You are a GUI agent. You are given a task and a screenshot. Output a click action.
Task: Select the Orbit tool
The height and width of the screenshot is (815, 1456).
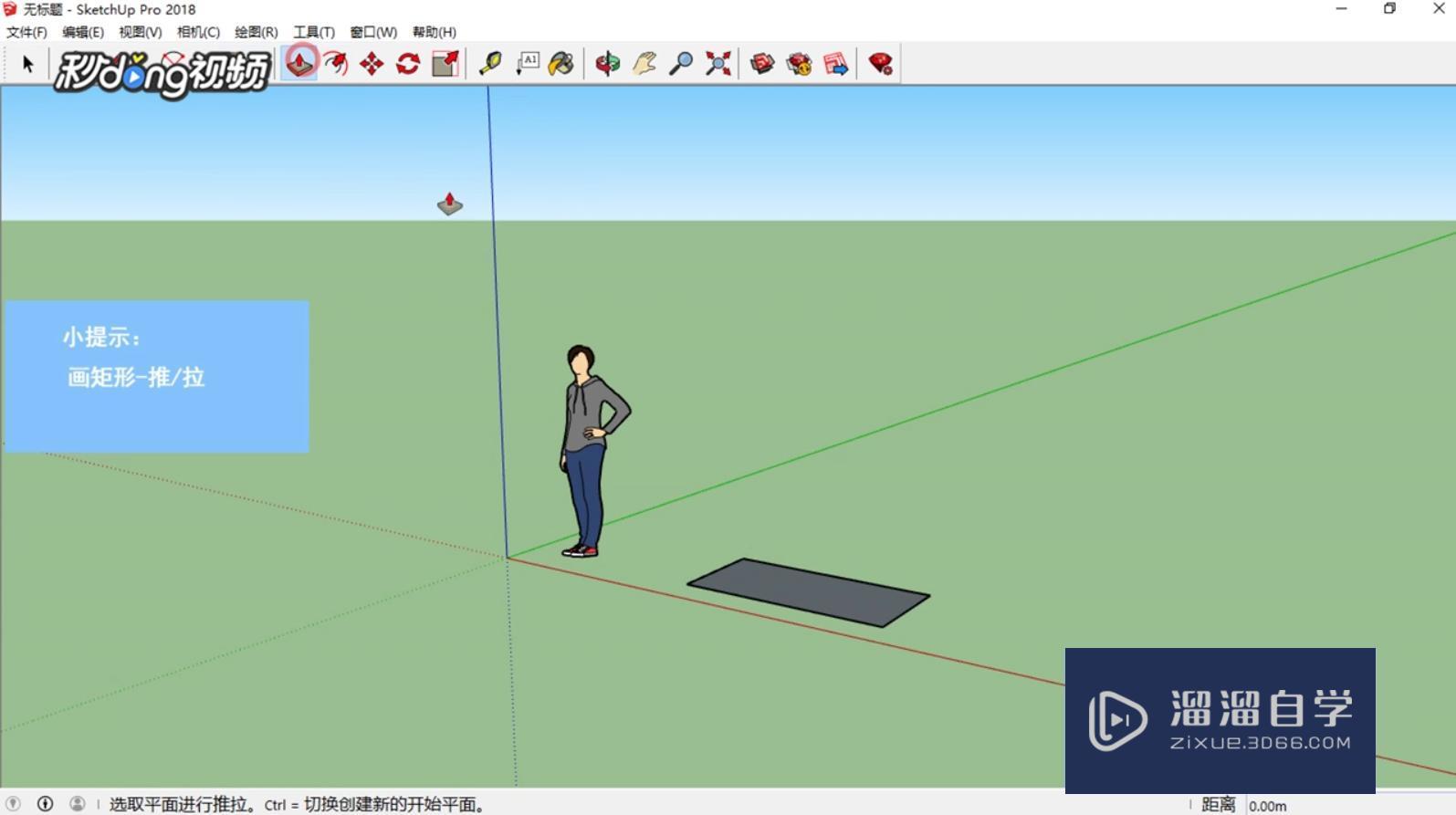tap(608, 63)
